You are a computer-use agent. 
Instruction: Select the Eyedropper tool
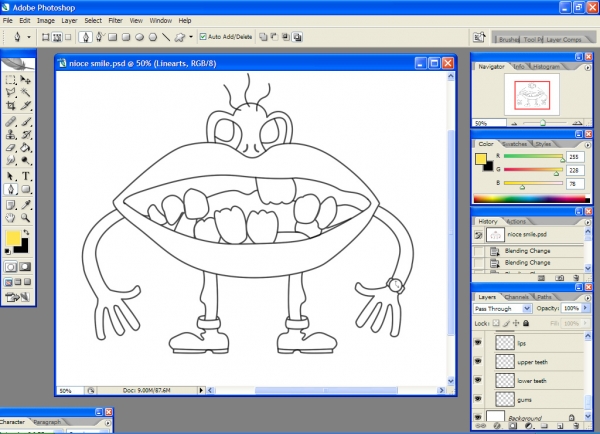pos(25,205)
